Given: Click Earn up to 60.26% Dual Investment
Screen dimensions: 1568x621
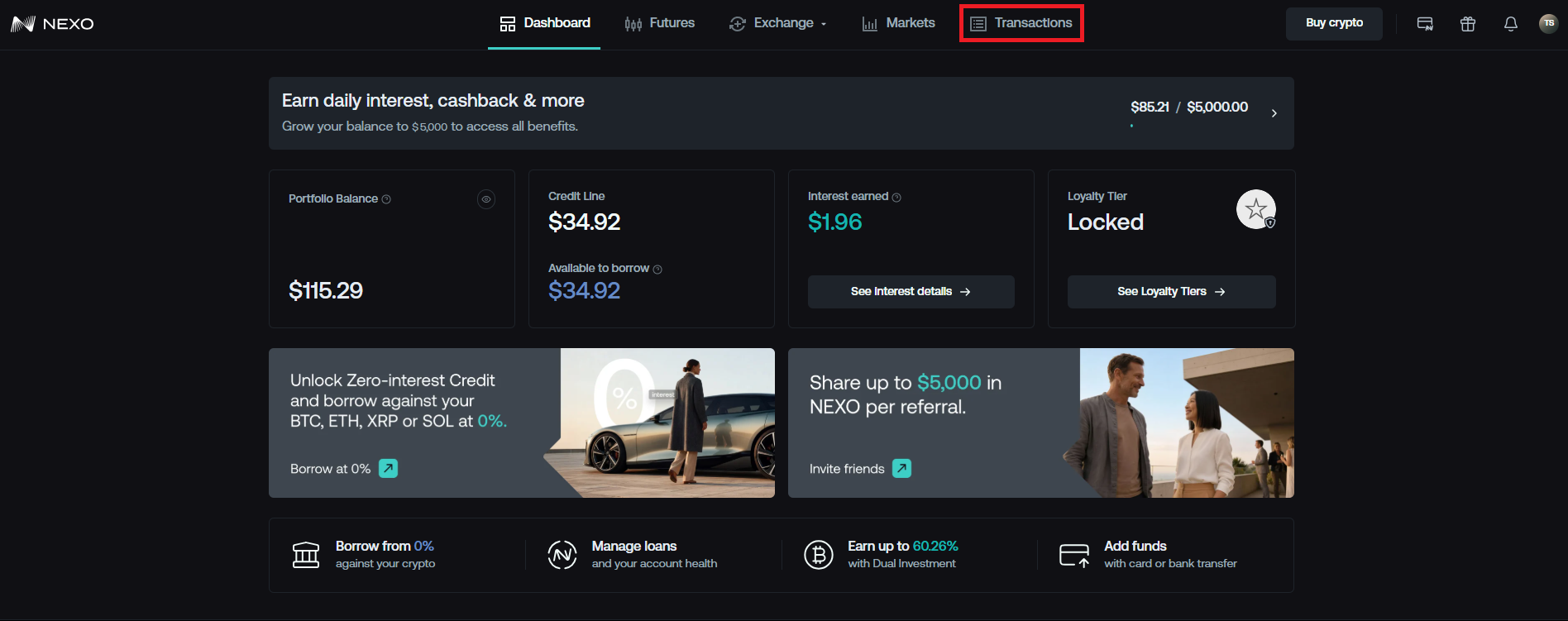Looking at the screenshot, I should tap(902, 555).
